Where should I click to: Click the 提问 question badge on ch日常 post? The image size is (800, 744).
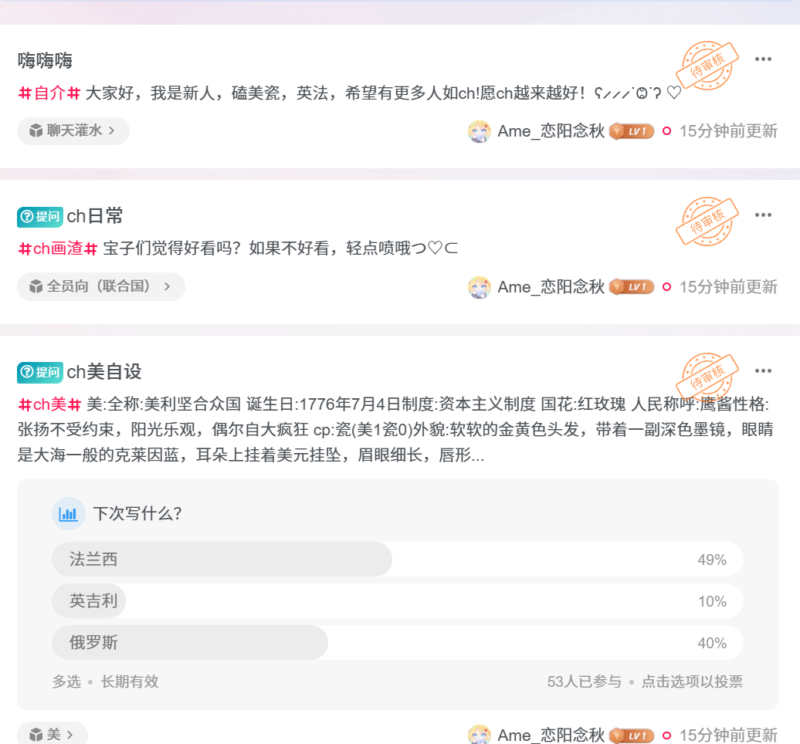40,216
